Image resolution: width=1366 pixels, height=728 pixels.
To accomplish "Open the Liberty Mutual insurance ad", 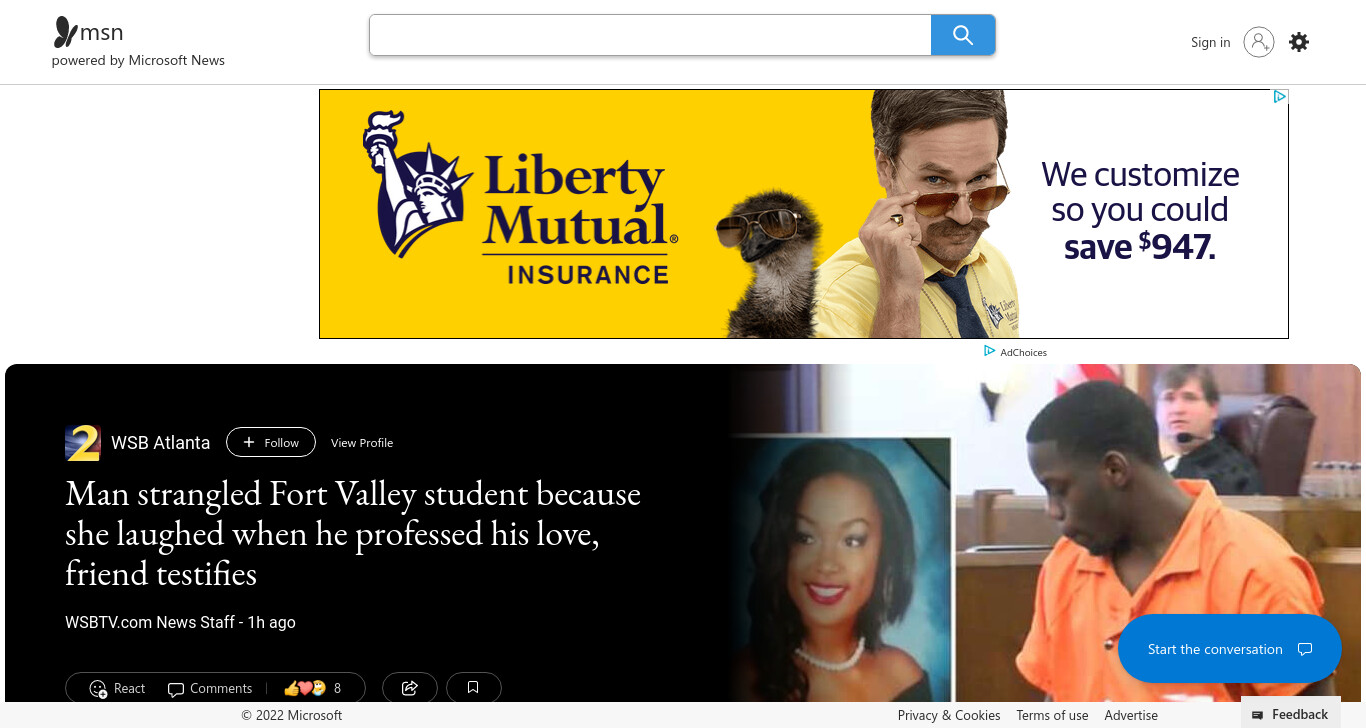I will tap(804, 214).
